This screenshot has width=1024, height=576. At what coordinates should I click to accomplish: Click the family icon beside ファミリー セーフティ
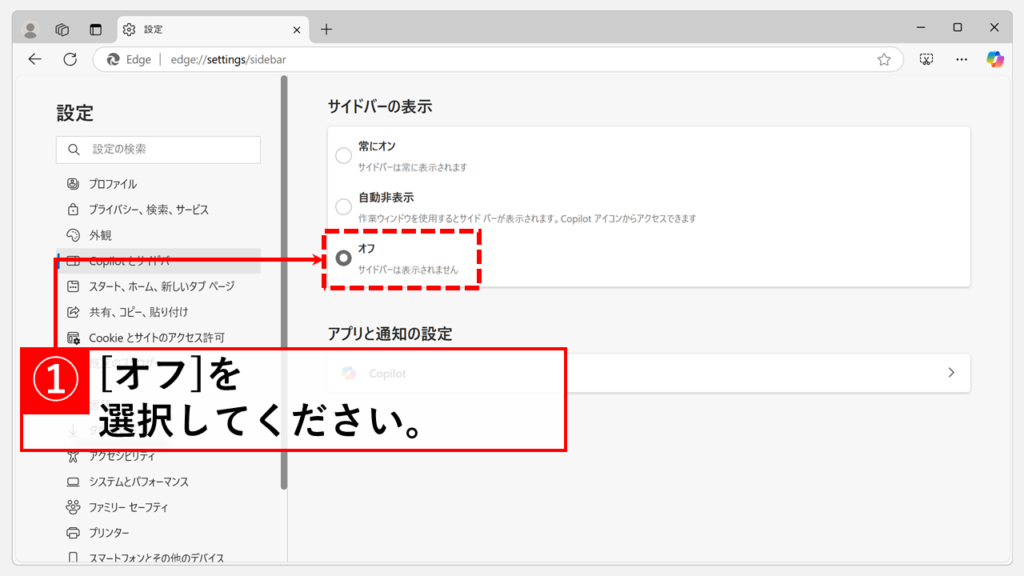coord(73,507)
